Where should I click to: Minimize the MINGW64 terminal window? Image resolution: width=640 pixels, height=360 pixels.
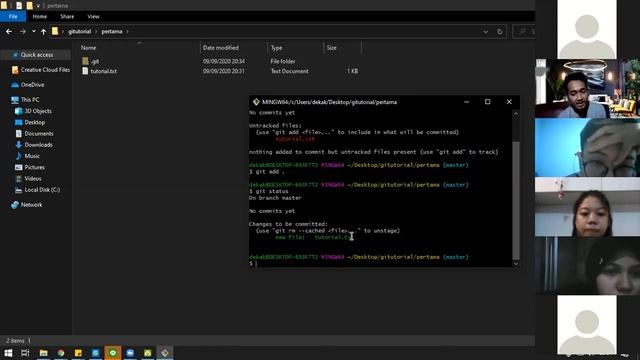[x=467, y=102]
